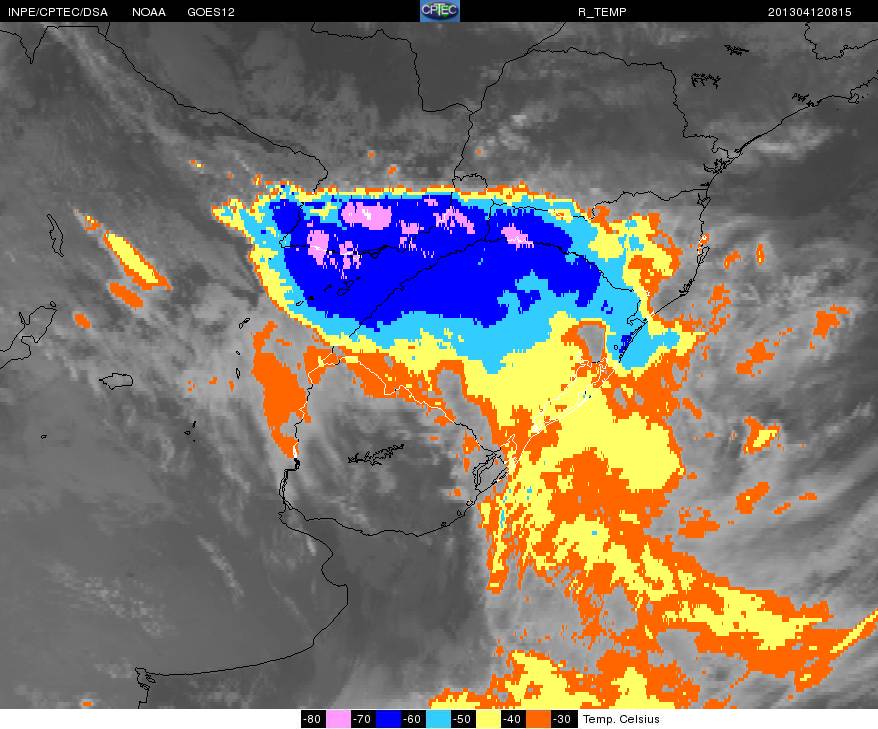This screenshot has height=729, width=878.
Task: Click the -60 legend value
Action: [412, 719]
